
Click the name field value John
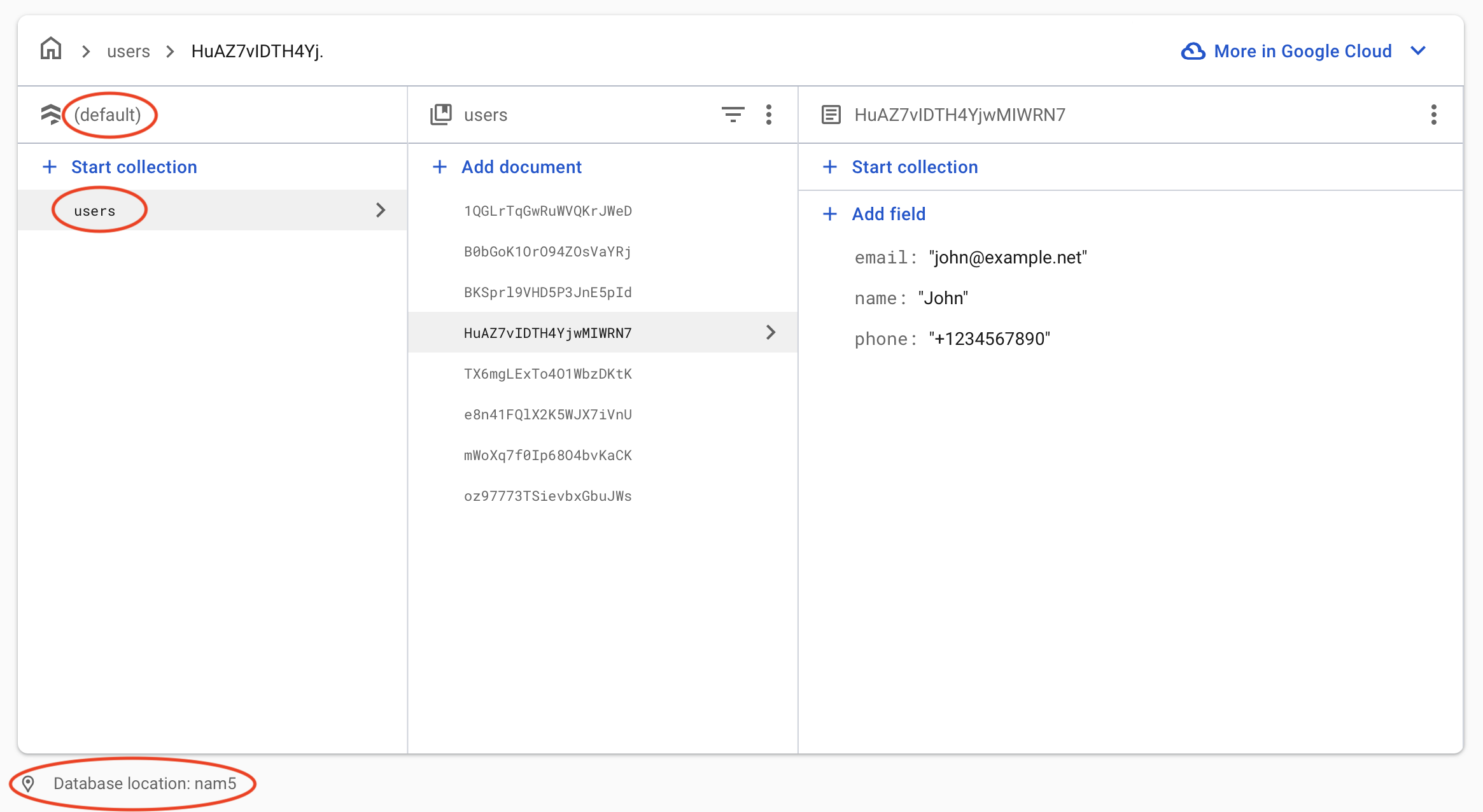click(x=943, y=298)
